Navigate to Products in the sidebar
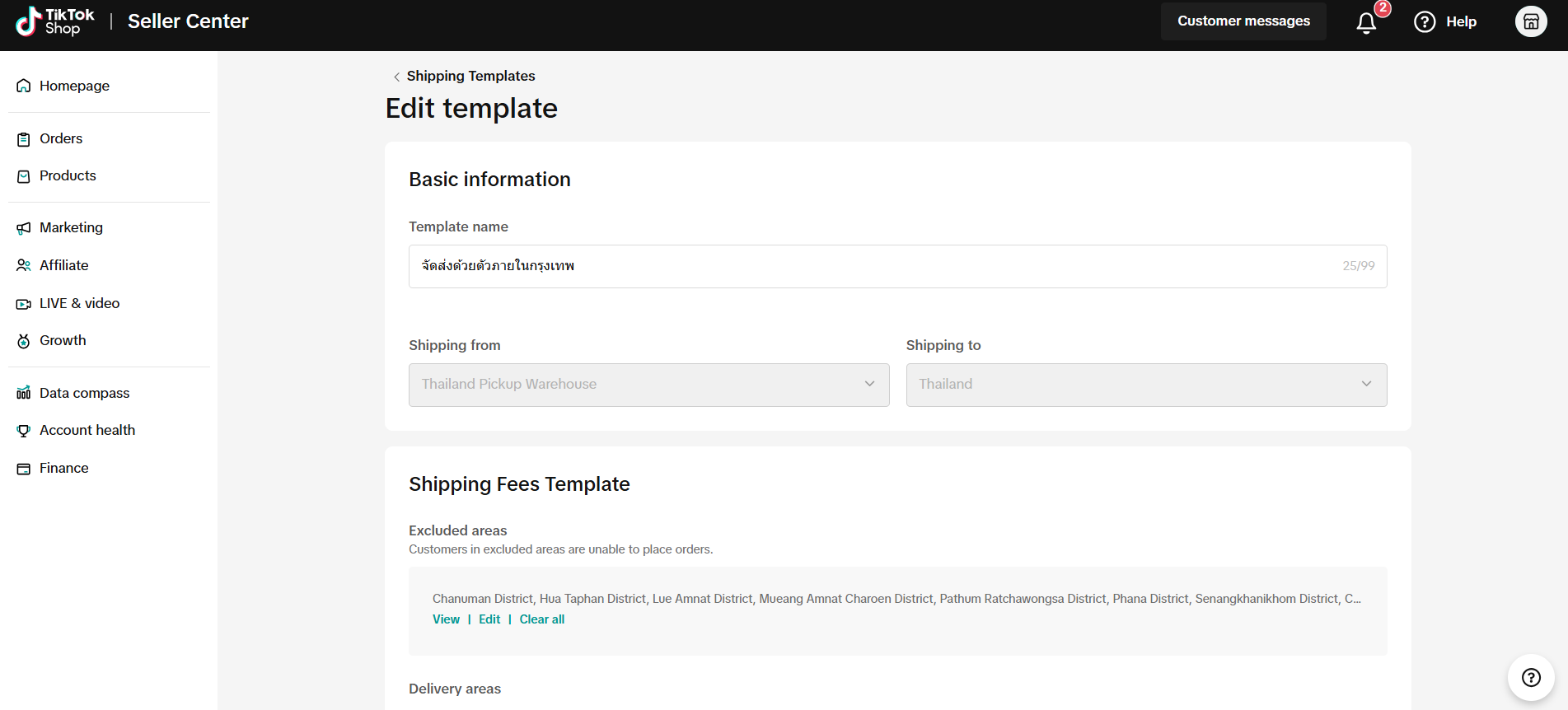The image size is (1568, 710). [x=68, y=175]
